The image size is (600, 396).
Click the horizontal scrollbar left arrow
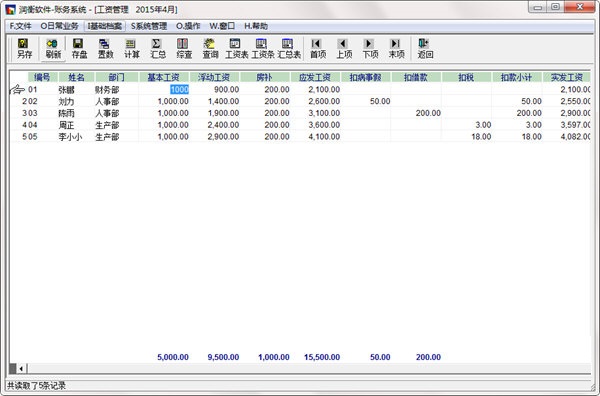click(21, 368)
